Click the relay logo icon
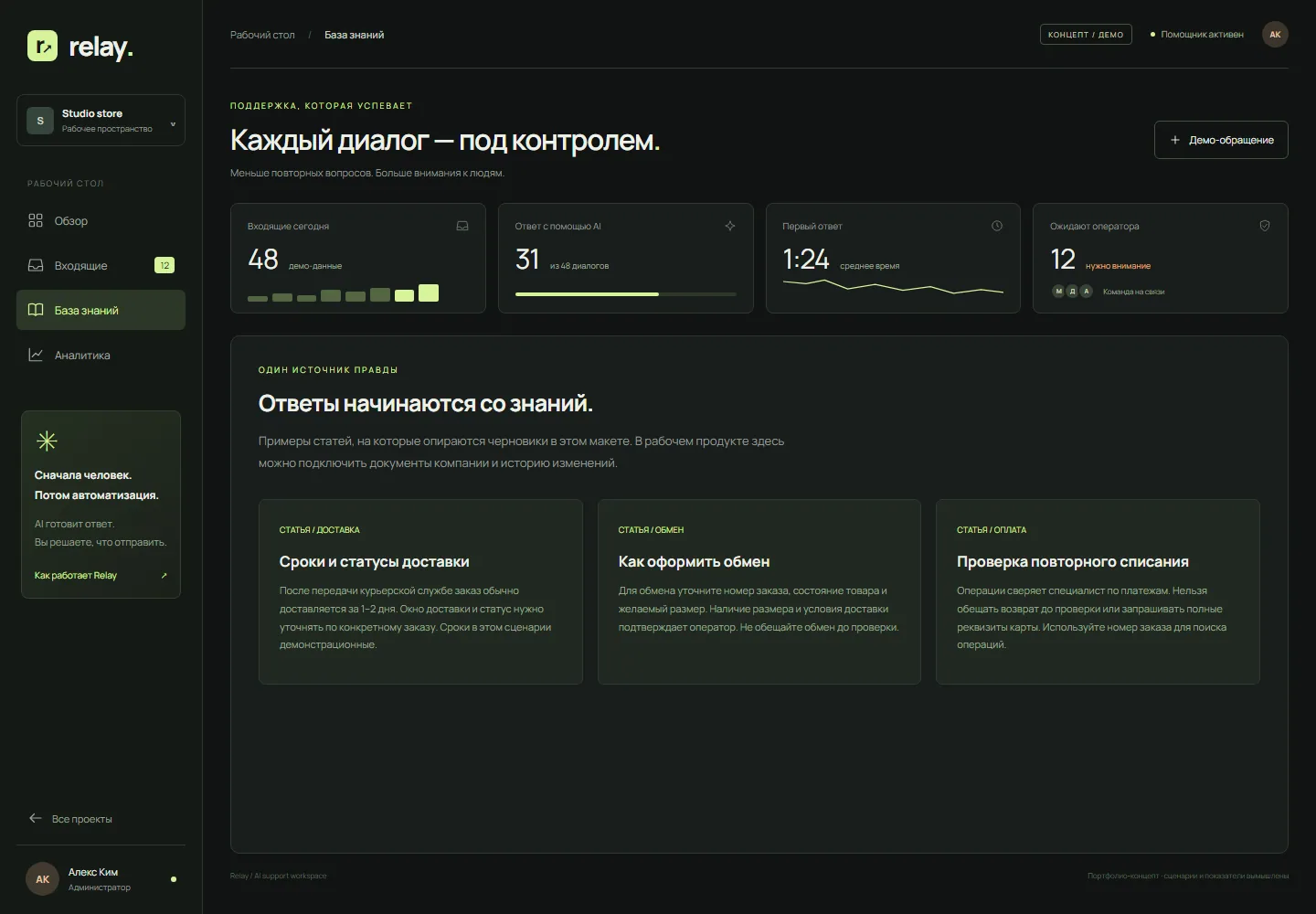 pos(42,46)
